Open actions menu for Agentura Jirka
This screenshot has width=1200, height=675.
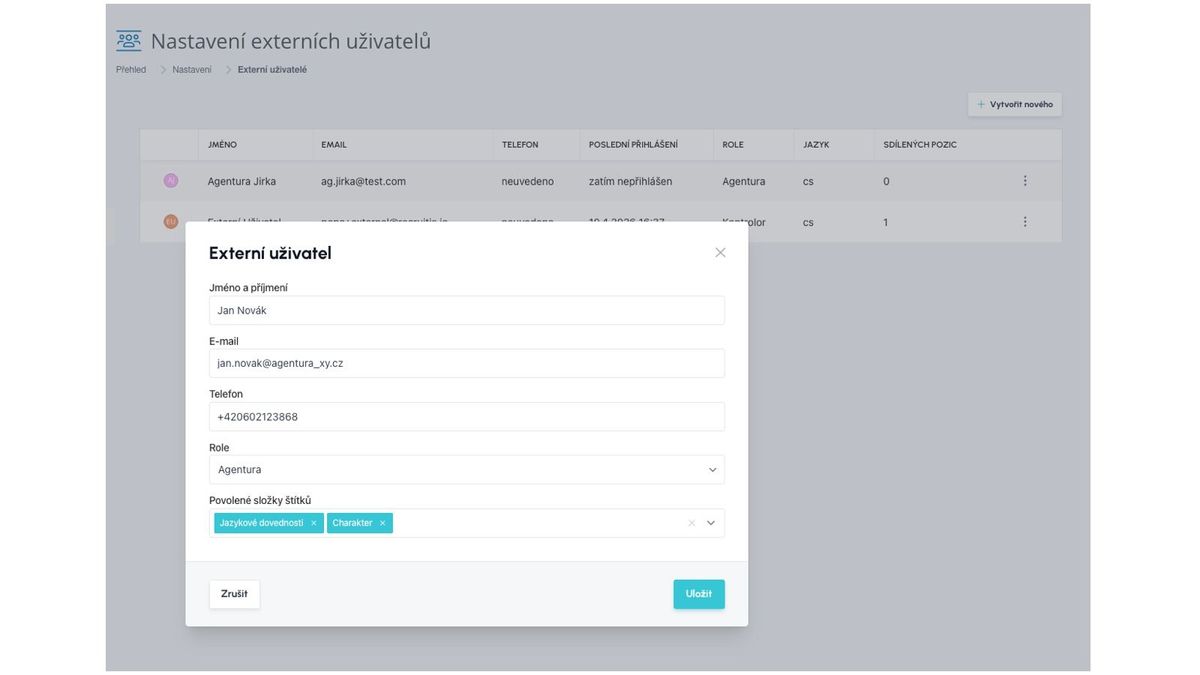click(1024, 181)
